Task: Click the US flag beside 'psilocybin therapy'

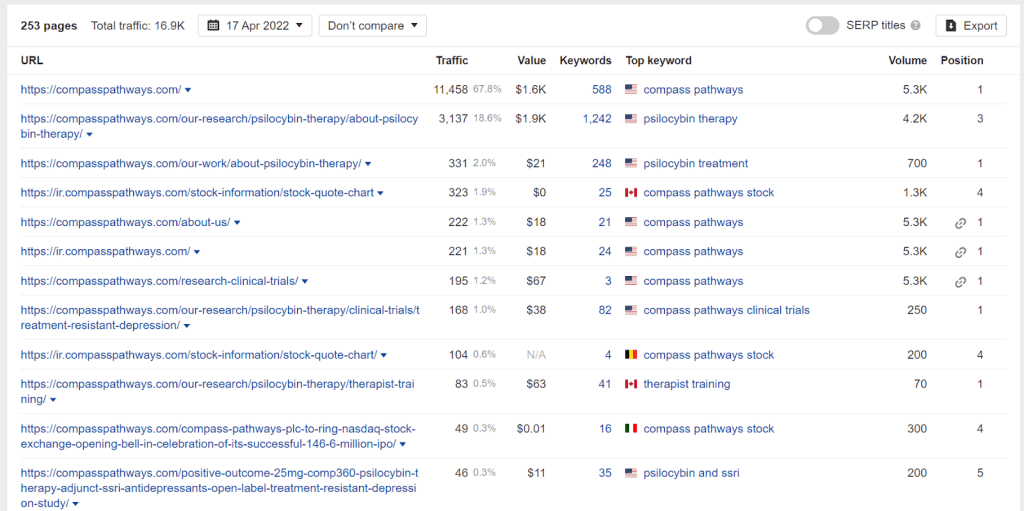Action: point(631,119)
